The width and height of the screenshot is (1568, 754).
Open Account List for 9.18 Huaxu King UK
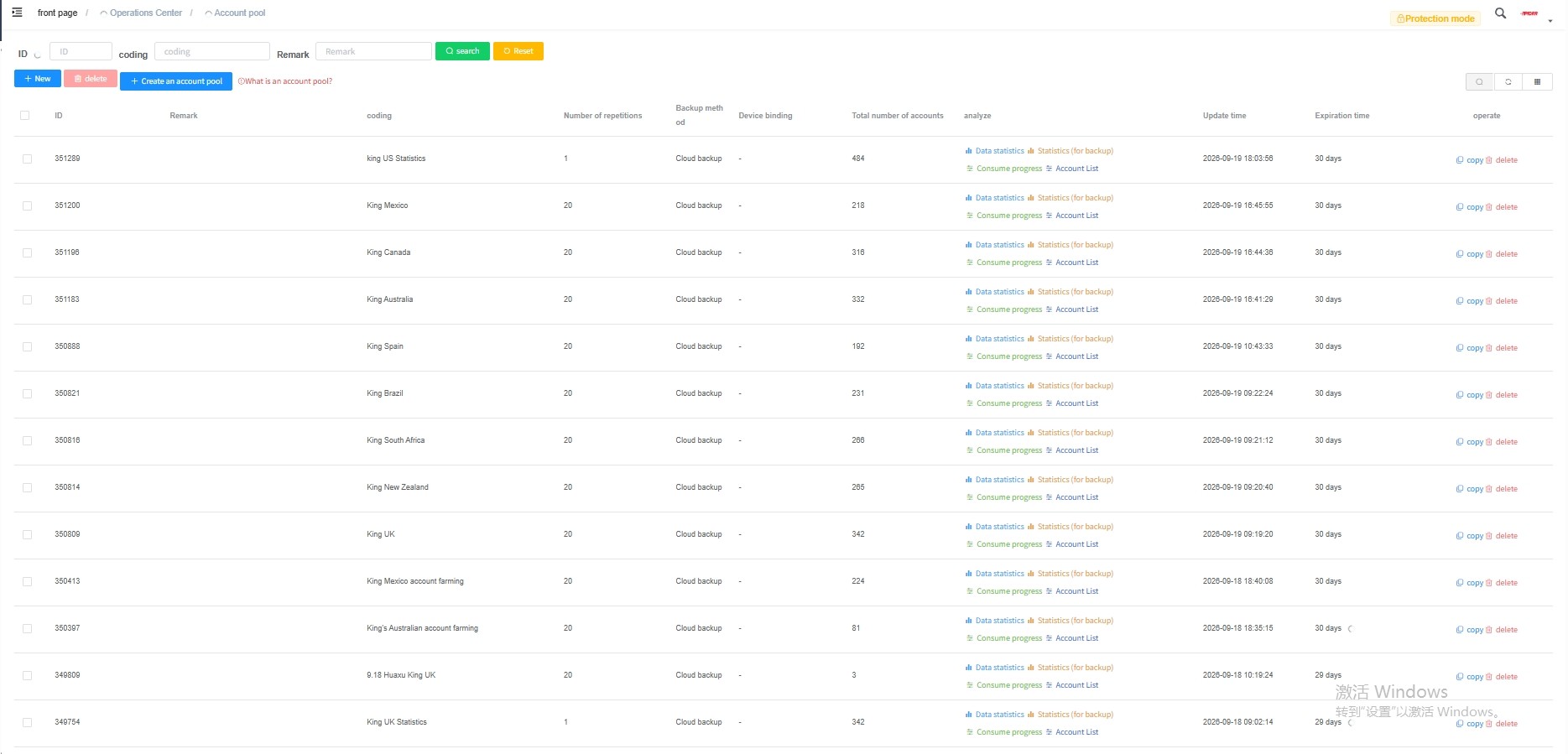[1072, 685]
